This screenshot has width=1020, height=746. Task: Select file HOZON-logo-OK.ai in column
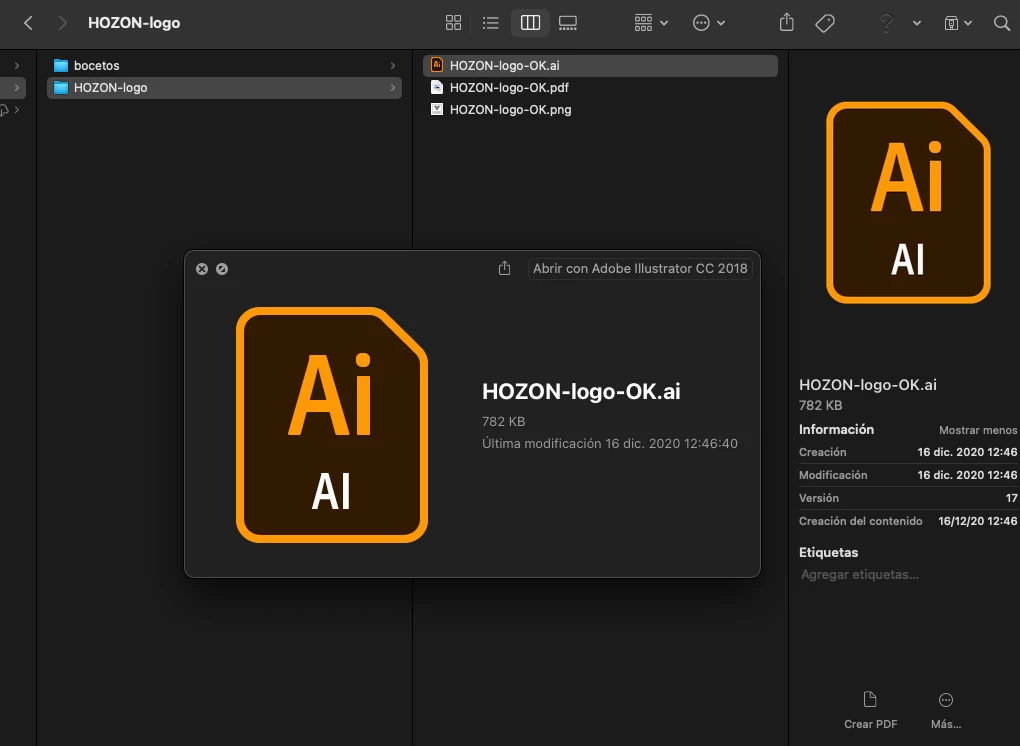(600, 66)
